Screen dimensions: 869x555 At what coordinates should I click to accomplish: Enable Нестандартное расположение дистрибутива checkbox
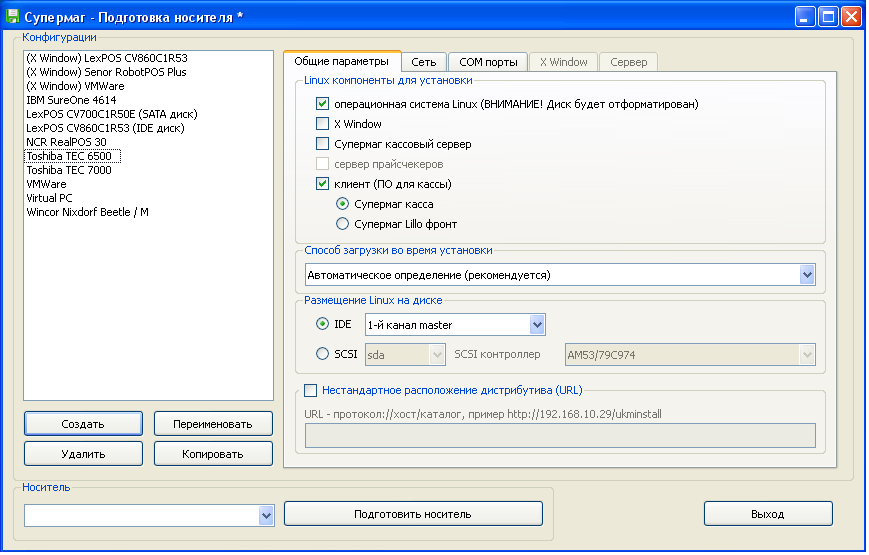[310, 390]
